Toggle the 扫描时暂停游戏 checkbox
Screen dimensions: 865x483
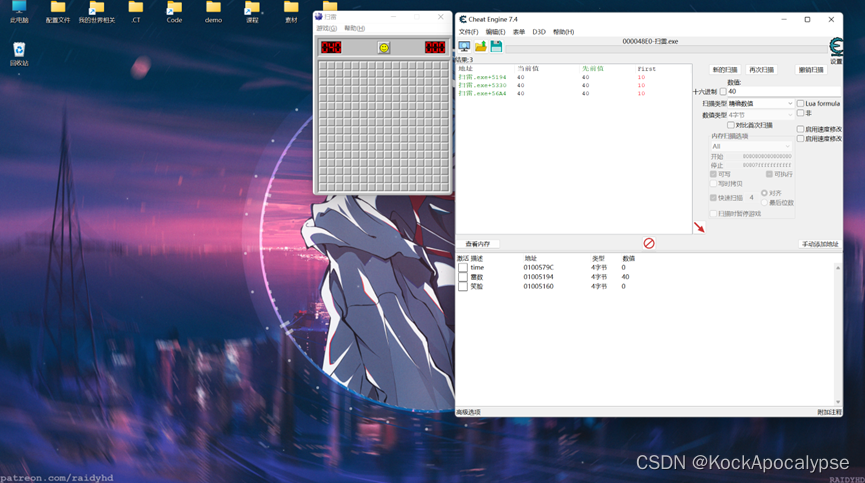click(x=713, y=213)
